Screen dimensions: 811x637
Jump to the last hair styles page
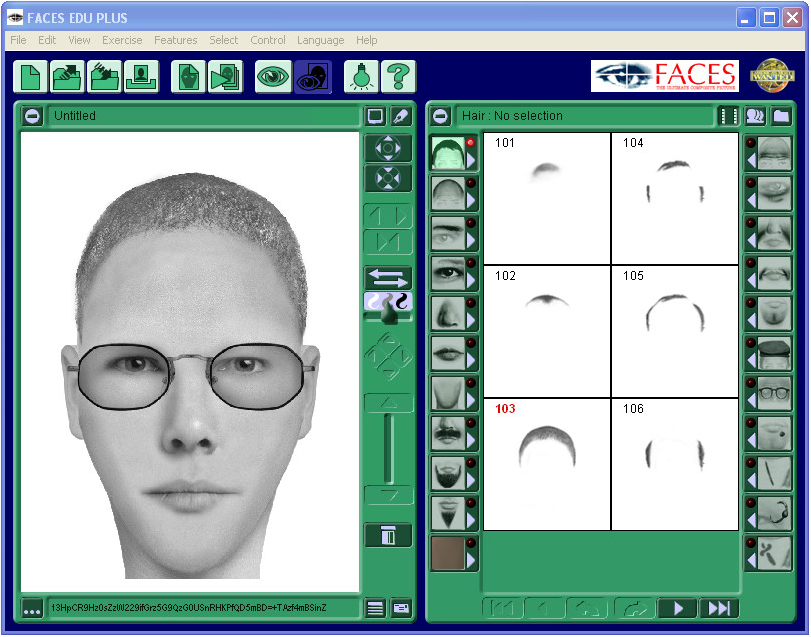click(x=718, y=608)
